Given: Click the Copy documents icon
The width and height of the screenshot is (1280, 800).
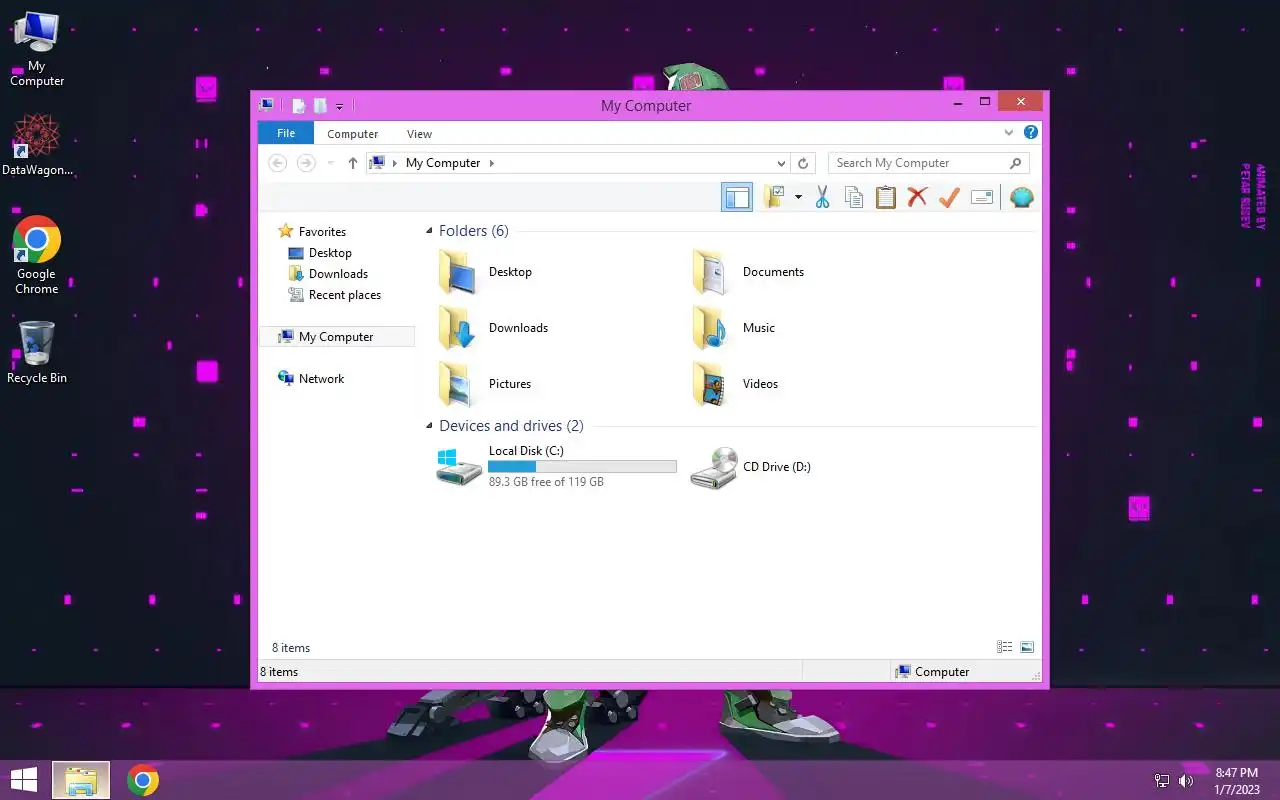Looking at the screenshot, I should tap(854, 197).
